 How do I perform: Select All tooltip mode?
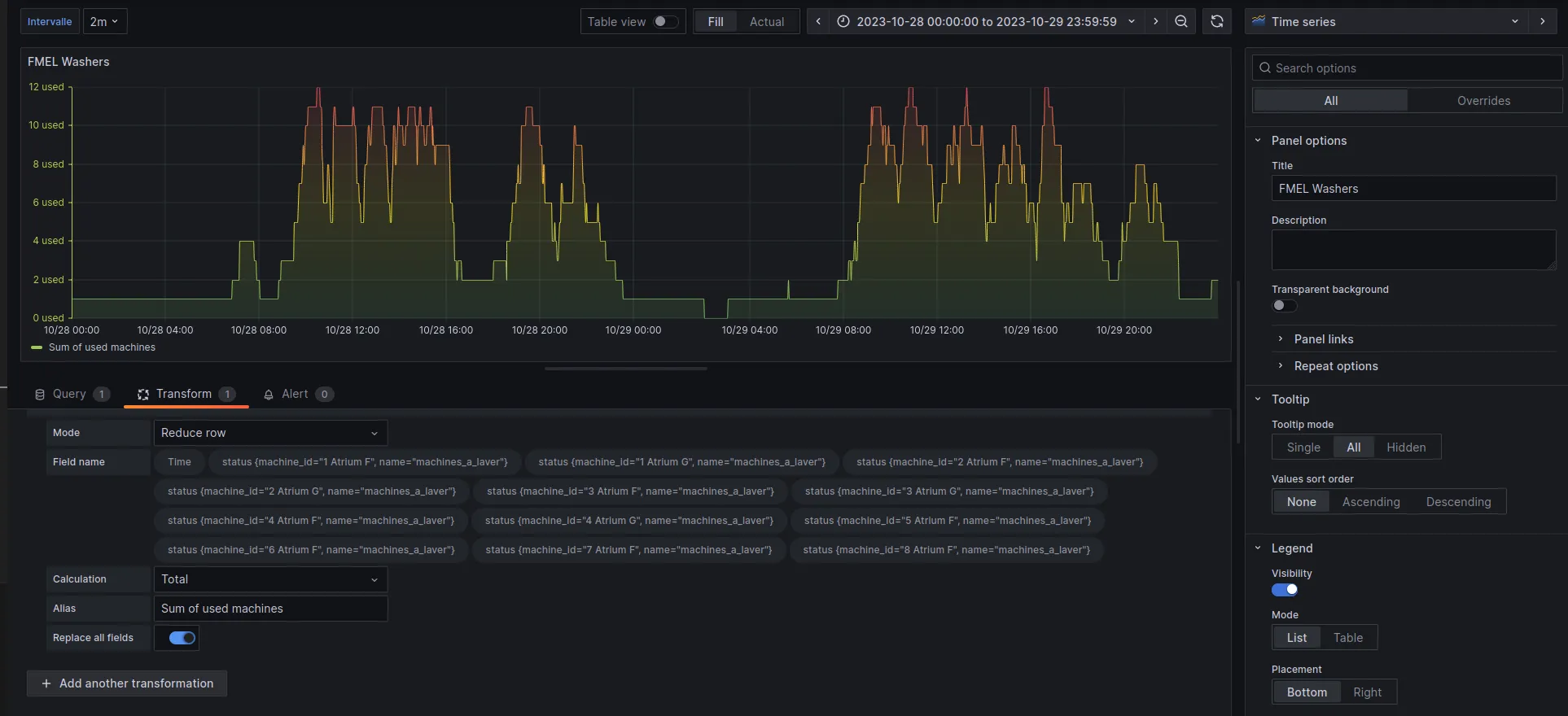click(1354, 447)
